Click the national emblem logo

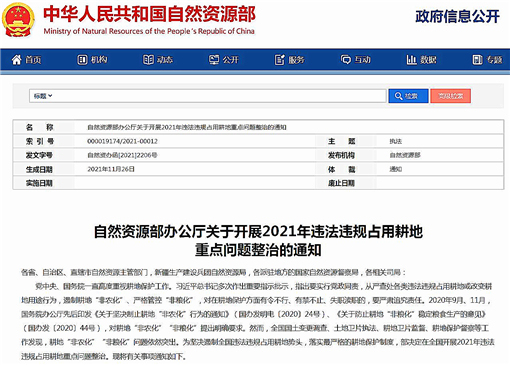pyautogui.click(x=18, y=19)
